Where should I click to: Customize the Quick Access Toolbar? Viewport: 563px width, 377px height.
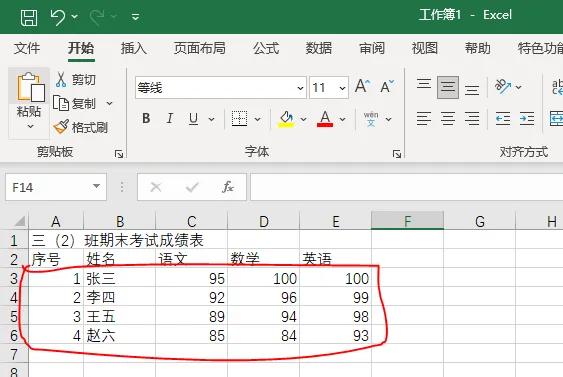[135, 17]
